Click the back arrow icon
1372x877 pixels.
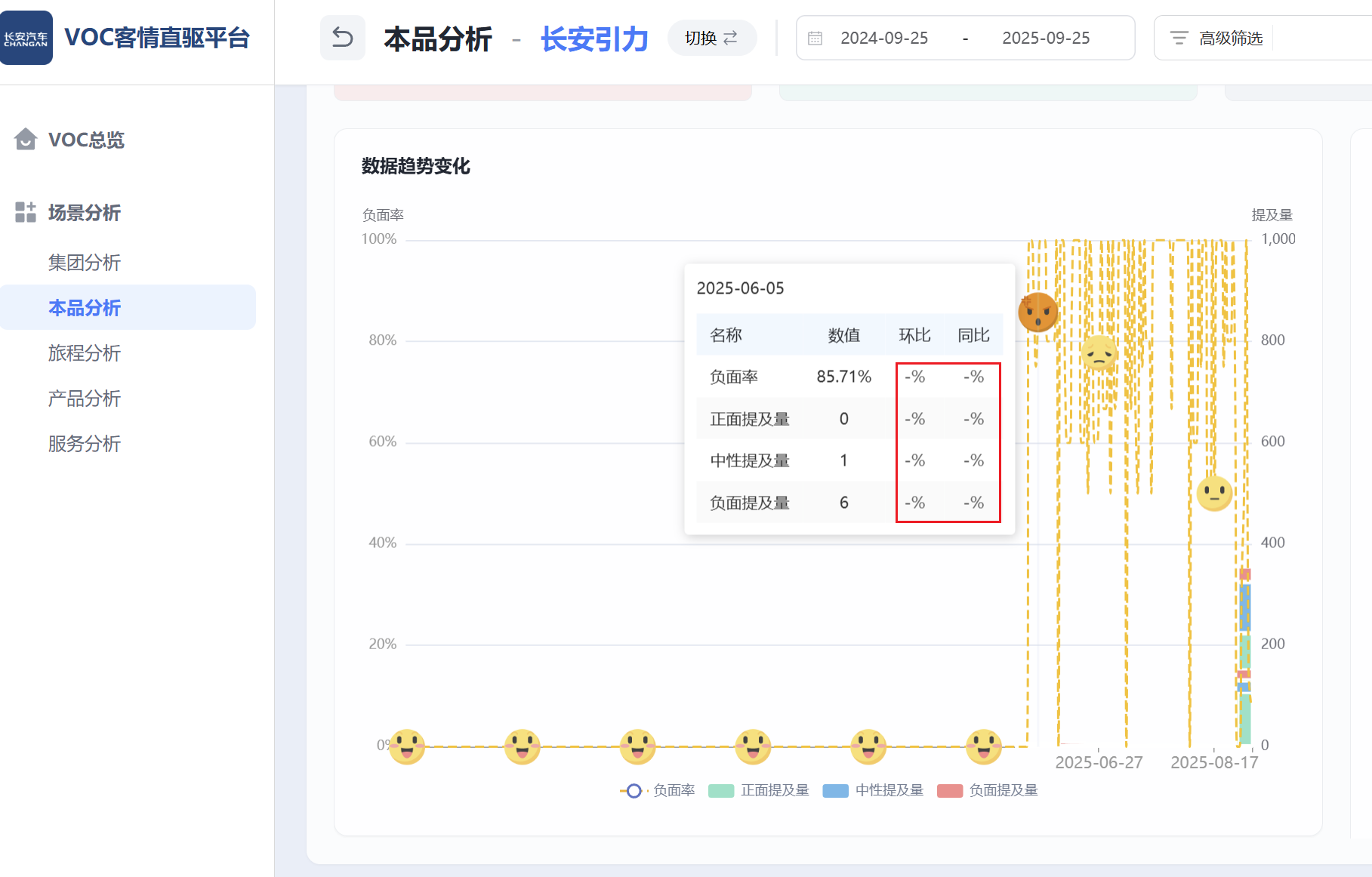[342, 38]
